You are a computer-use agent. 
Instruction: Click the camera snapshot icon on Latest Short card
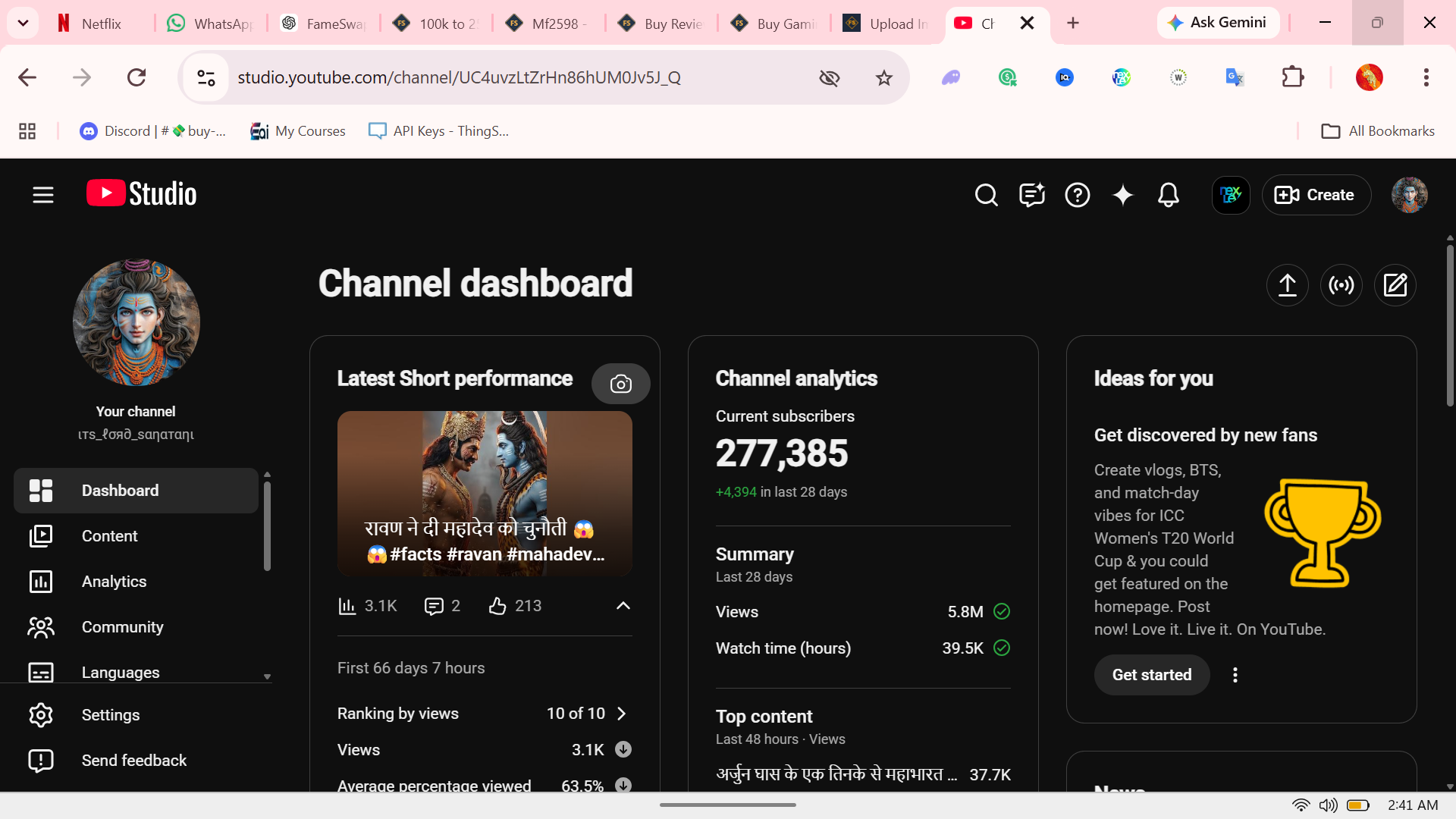coord(620,384)
